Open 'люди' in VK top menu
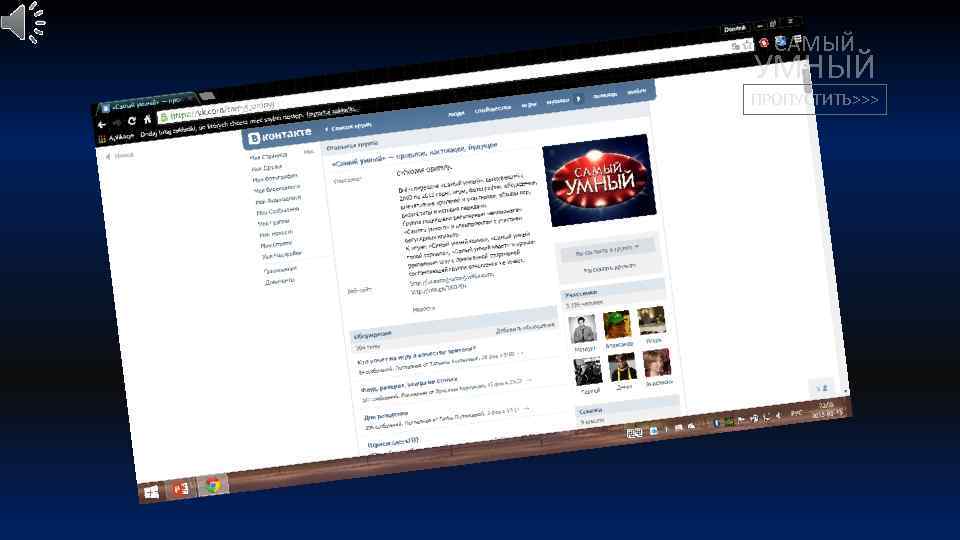Screen dimensions: 960x540 pos(456,114)
